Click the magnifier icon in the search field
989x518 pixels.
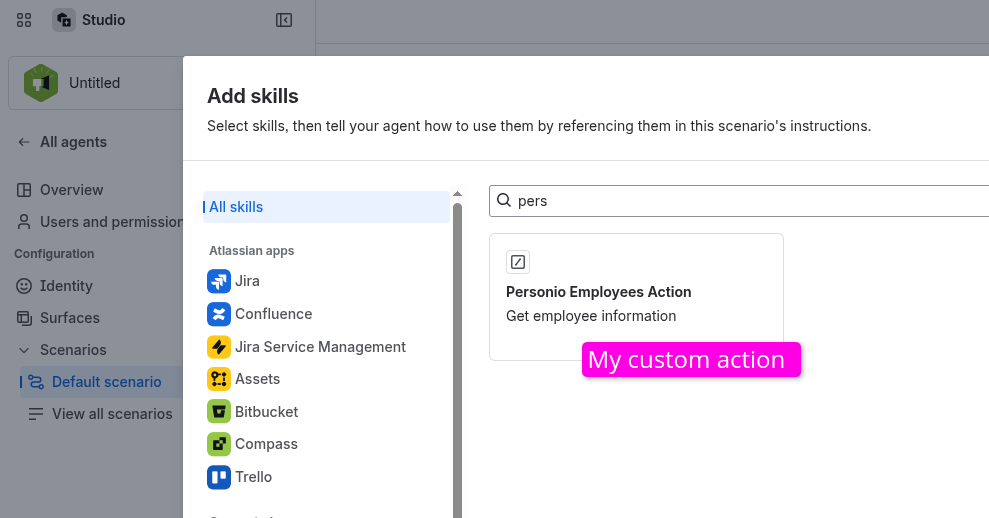coord(504,201)
